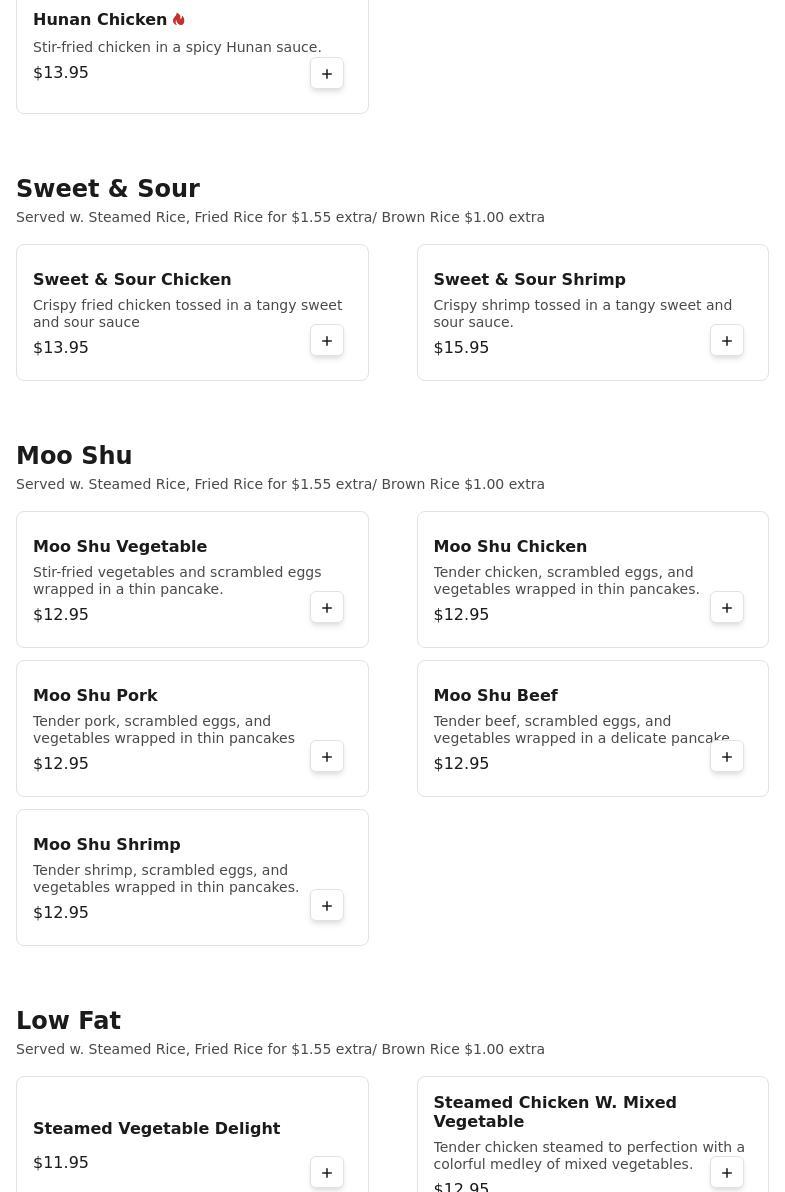This screenshot has height=1192, width=785.
Task: Open Sweet & Sour Shrimp item details
Action: click(529, 280)
